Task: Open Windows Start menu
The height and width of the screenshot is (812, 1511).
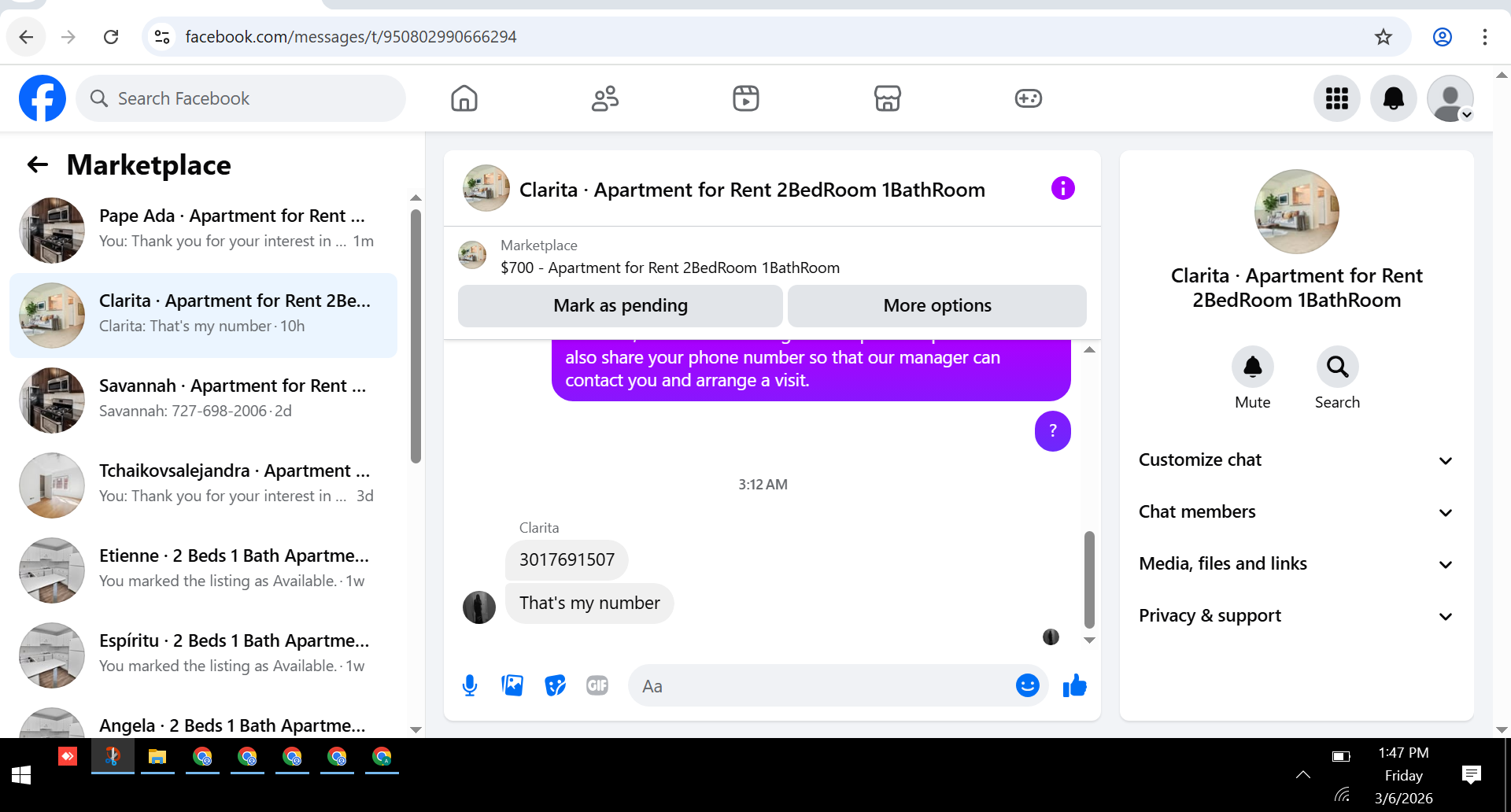Action: coord(21,775)
